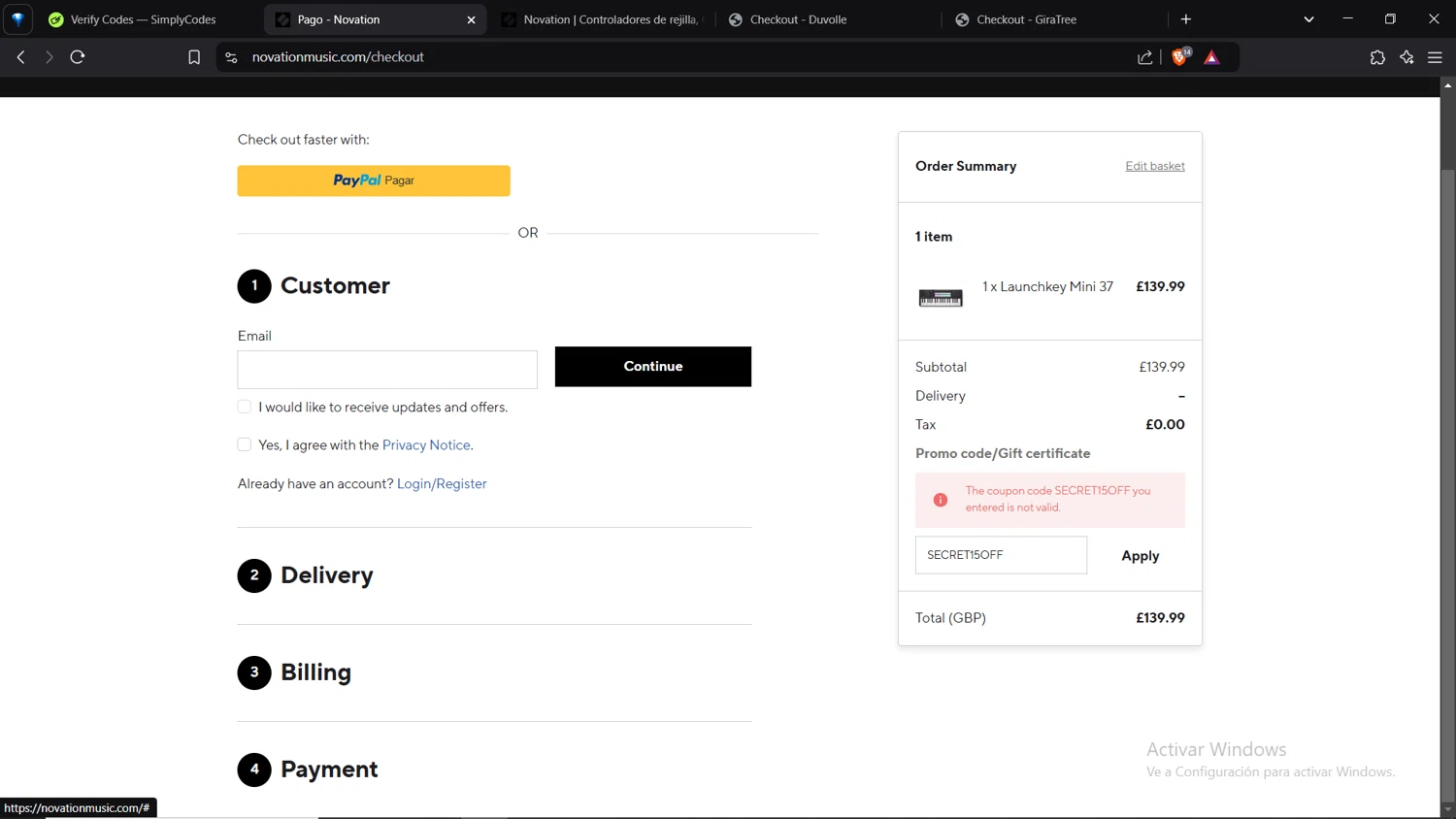Click the Launchkey Mini 37 product thumbnail
The image size is (1456, 819).
(x=941, y=298)
